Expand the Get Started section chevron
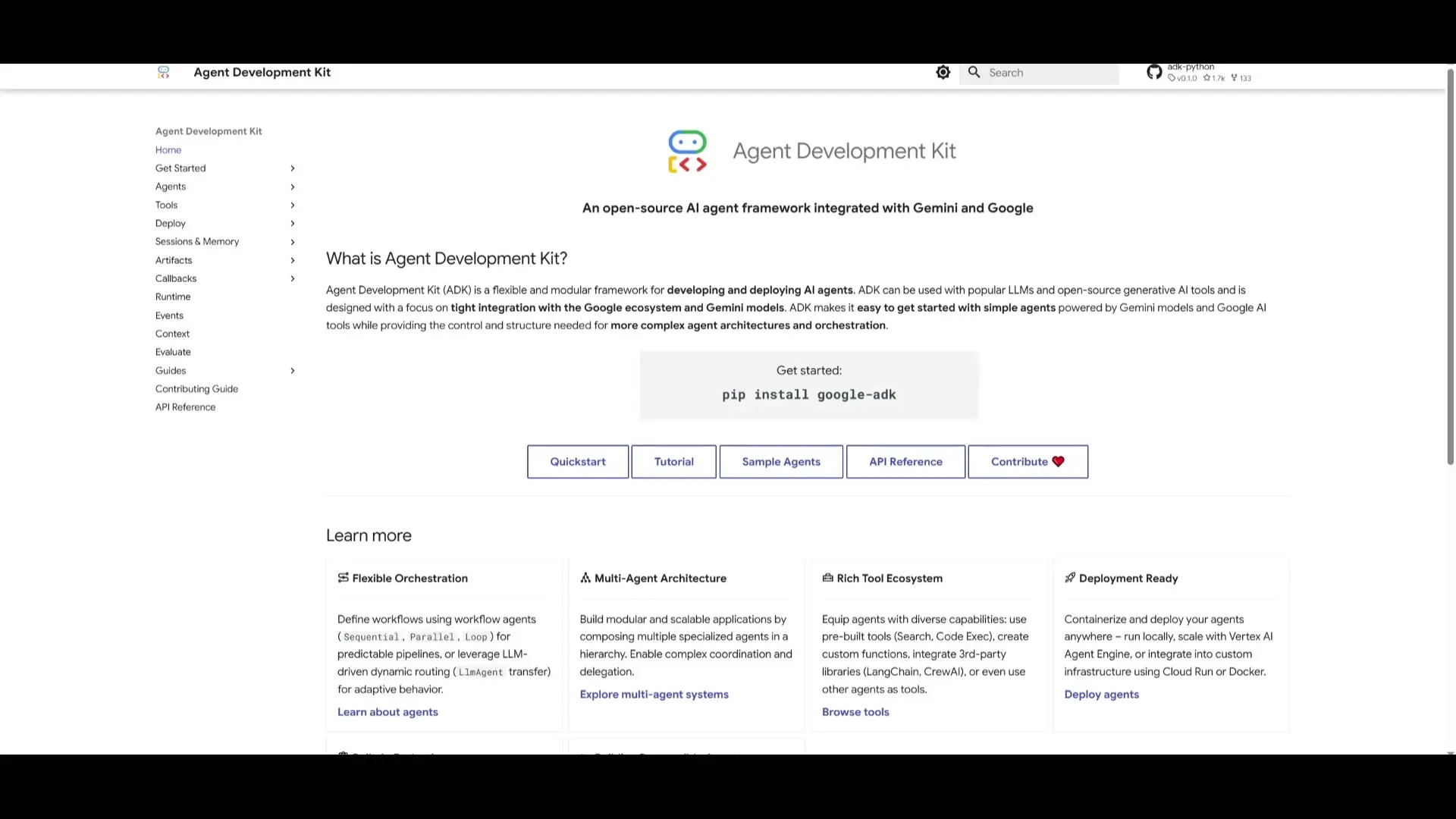The image size is (1456, 819). [293, 168]
